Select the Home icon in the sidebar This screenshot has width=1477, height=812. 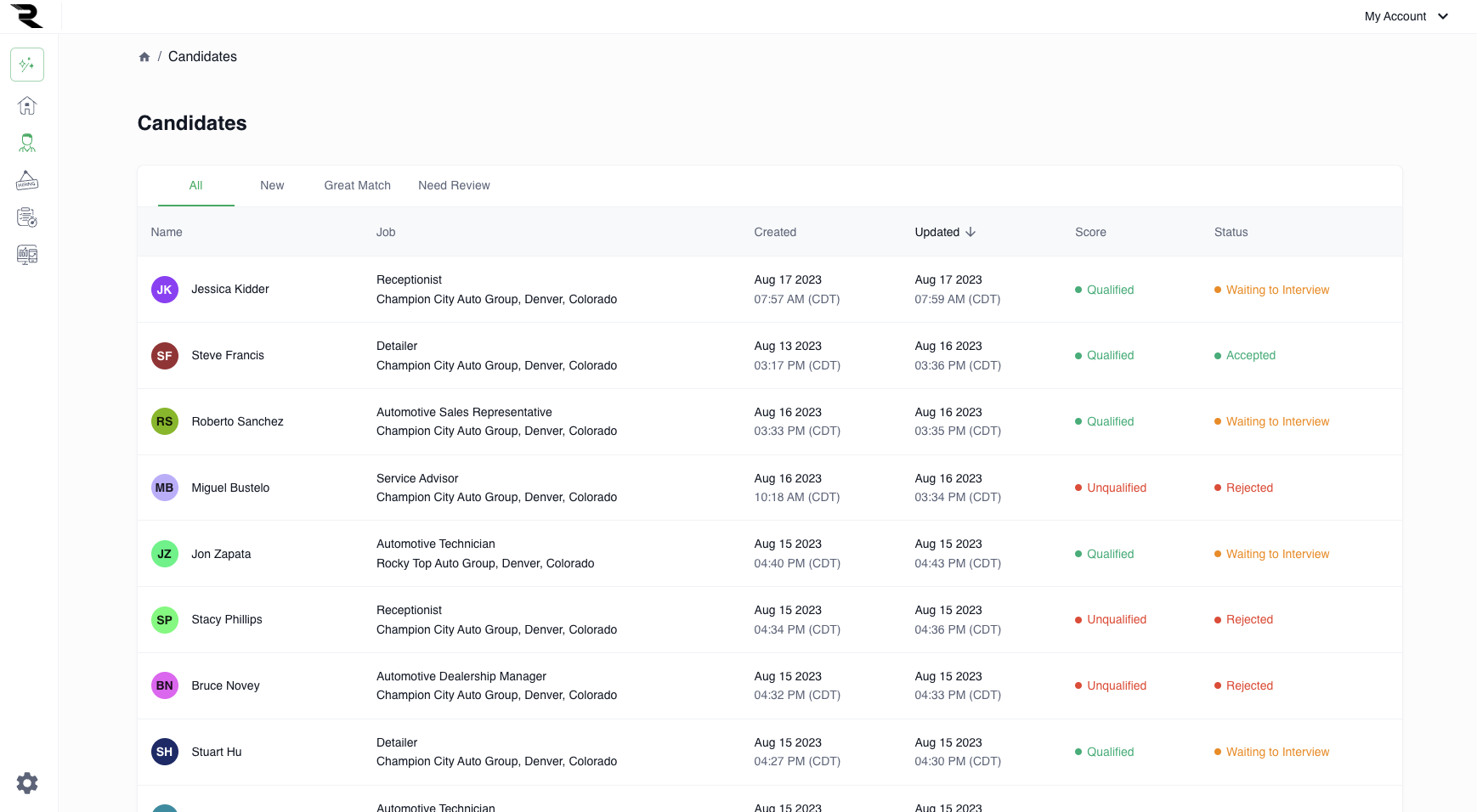[x=26, y=105]
